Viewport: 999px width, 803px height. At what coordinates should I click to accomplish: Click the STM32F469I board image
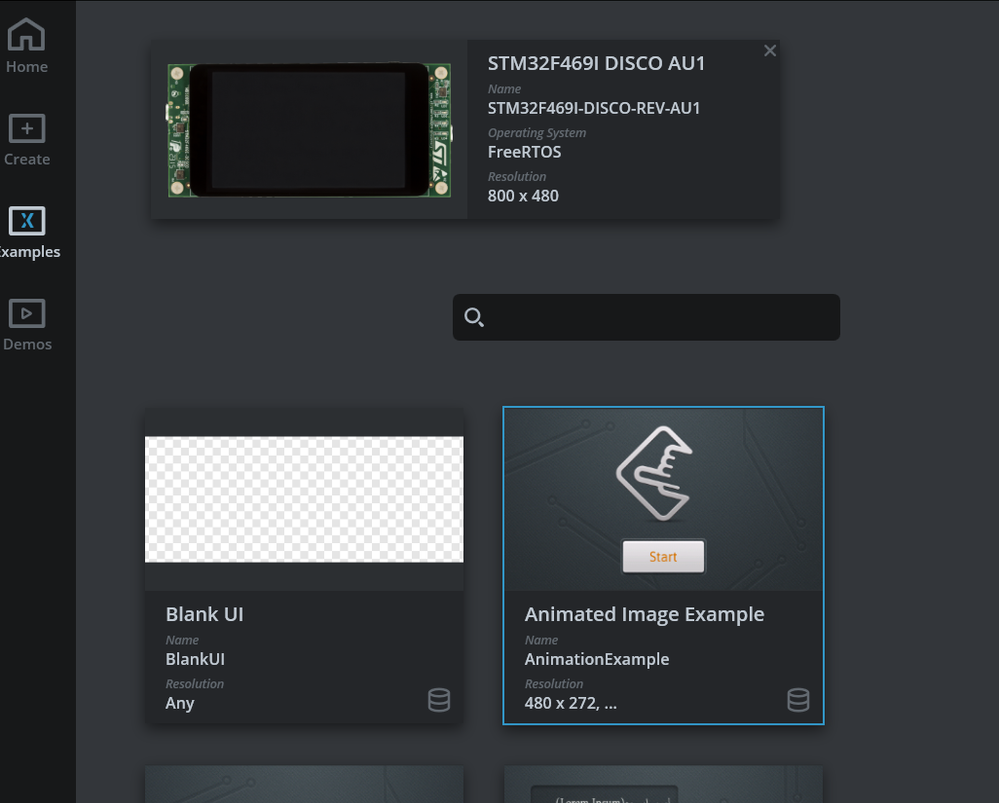click(x=309, y=130)
